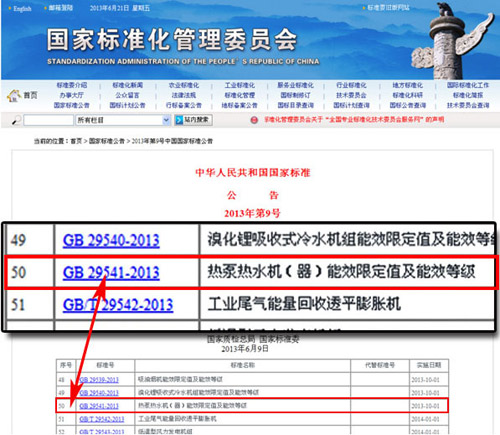
Task: Click date 2013-10-01 in the row numbered 50
Action: [425, 406]
